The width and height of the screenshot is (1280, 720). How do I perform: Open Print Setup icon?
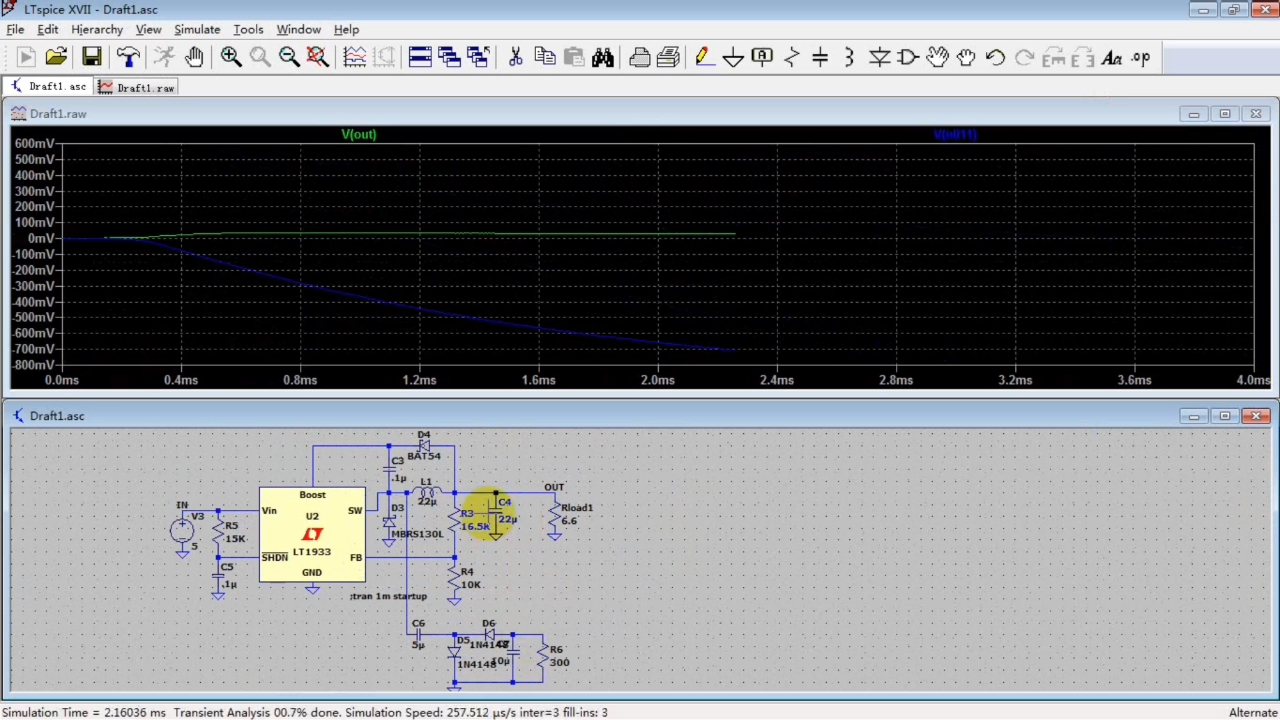(669, 57)
